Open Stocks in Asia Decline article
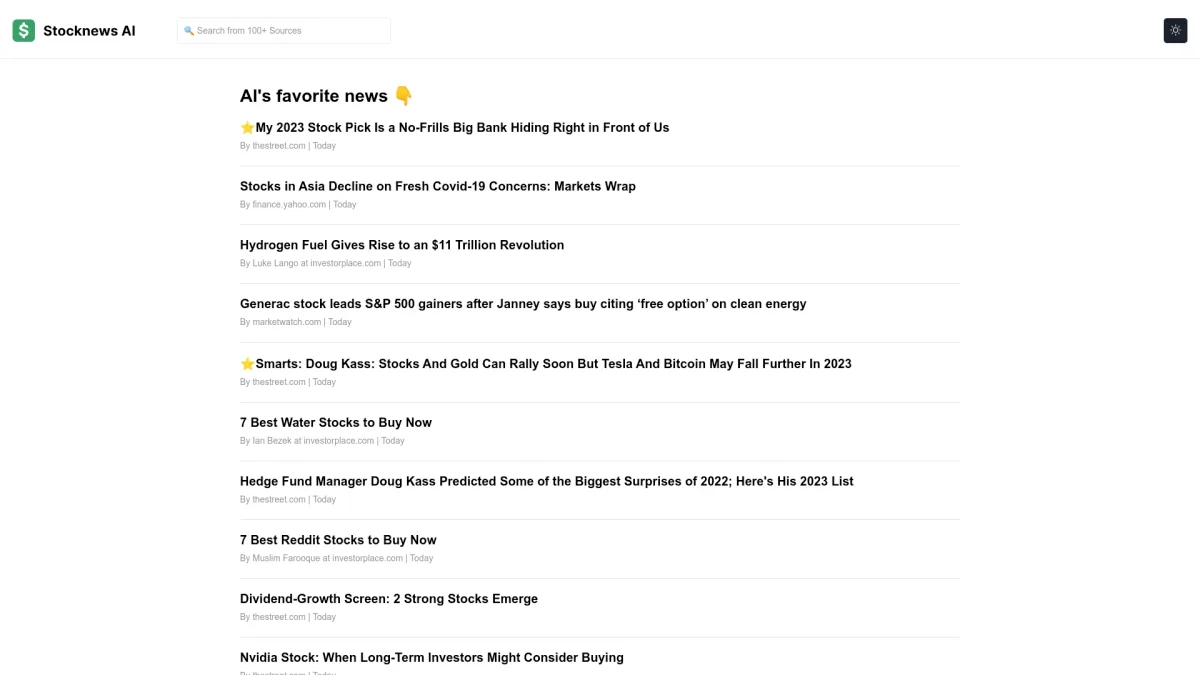1200x675 pixels. click(x=437, y=186)
